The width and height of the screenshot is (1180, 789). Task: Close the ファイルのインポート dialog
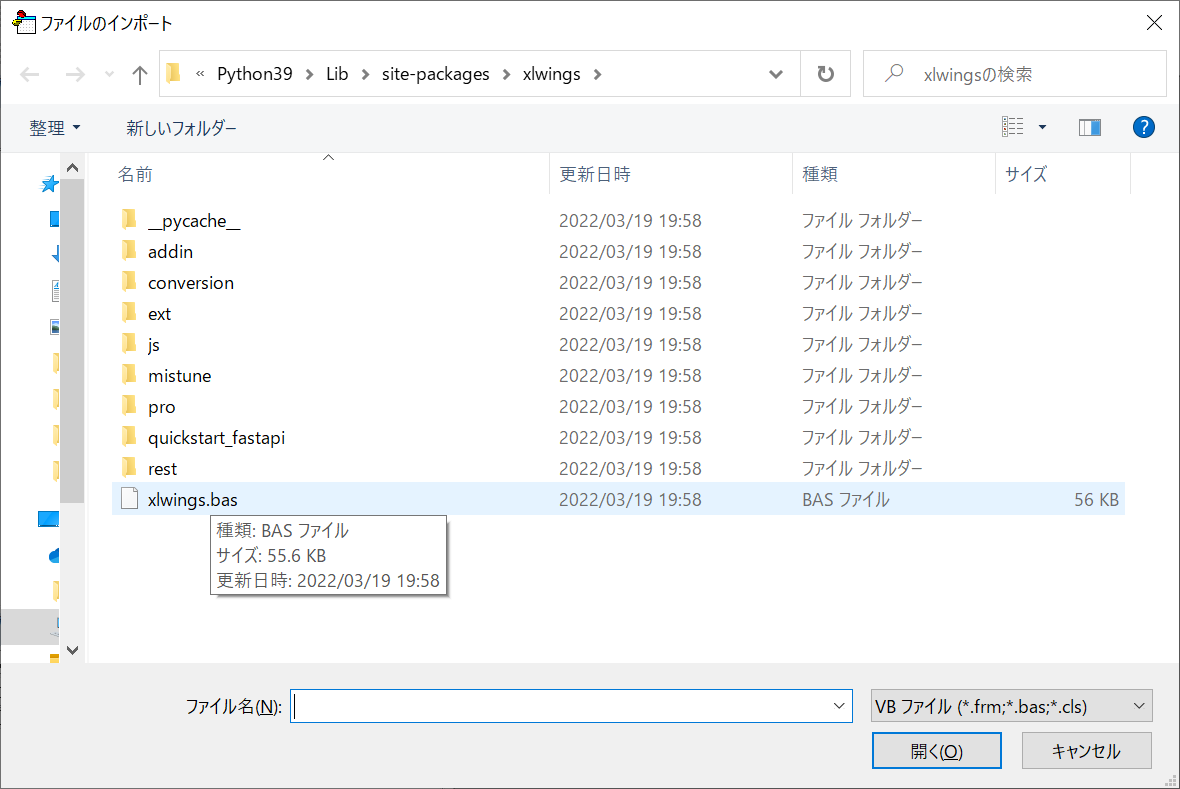[1154, 23]
